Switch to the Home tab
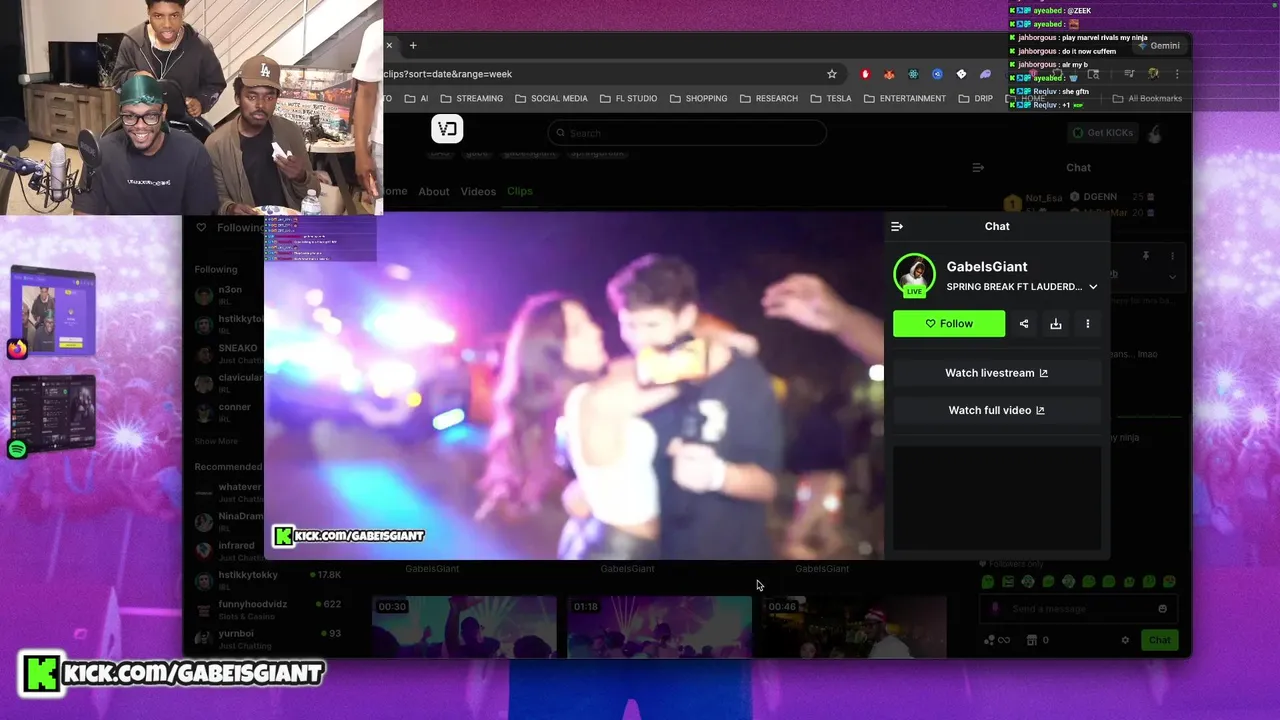 [395, 191]
